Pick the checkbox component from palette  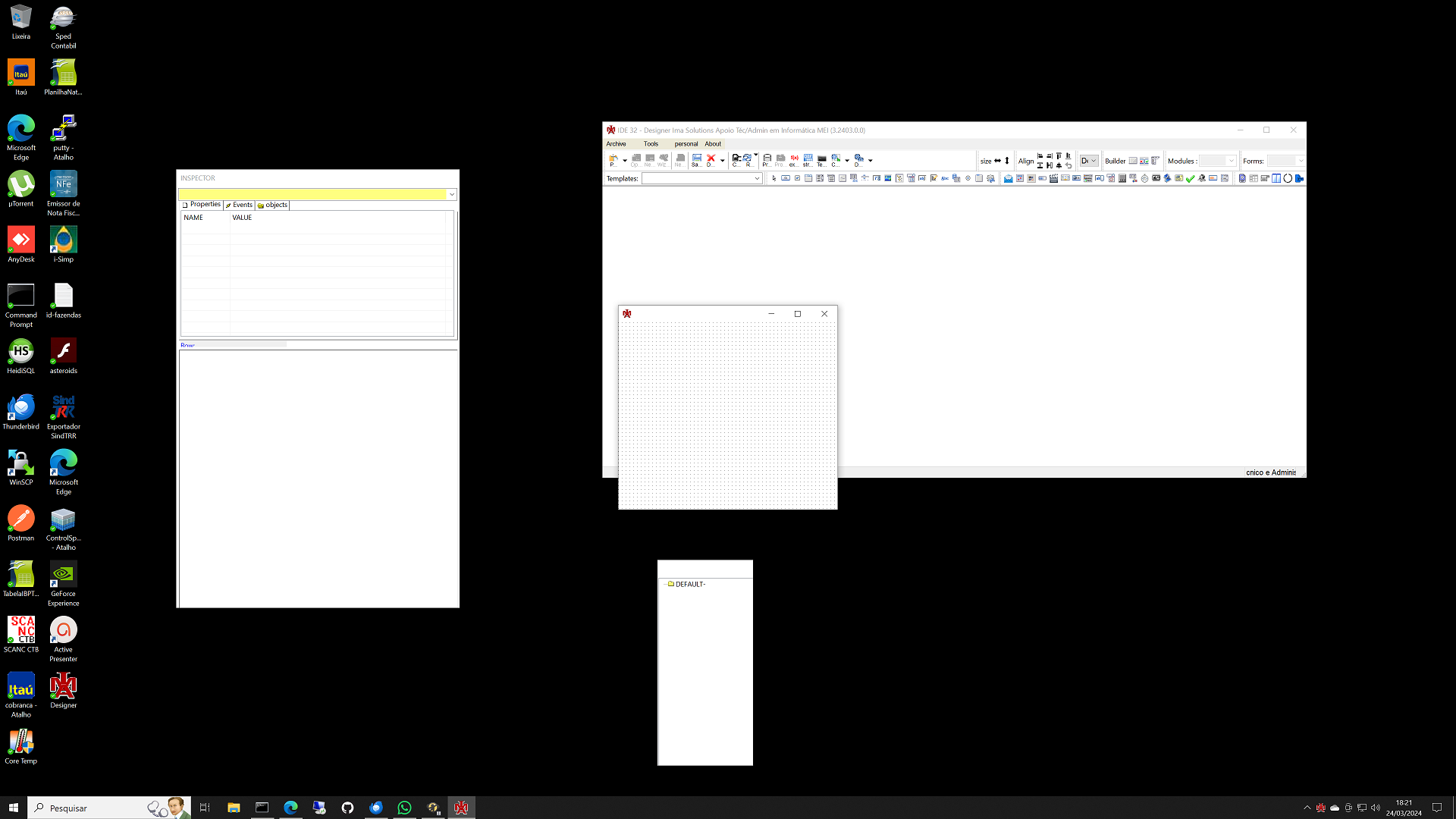797,179
